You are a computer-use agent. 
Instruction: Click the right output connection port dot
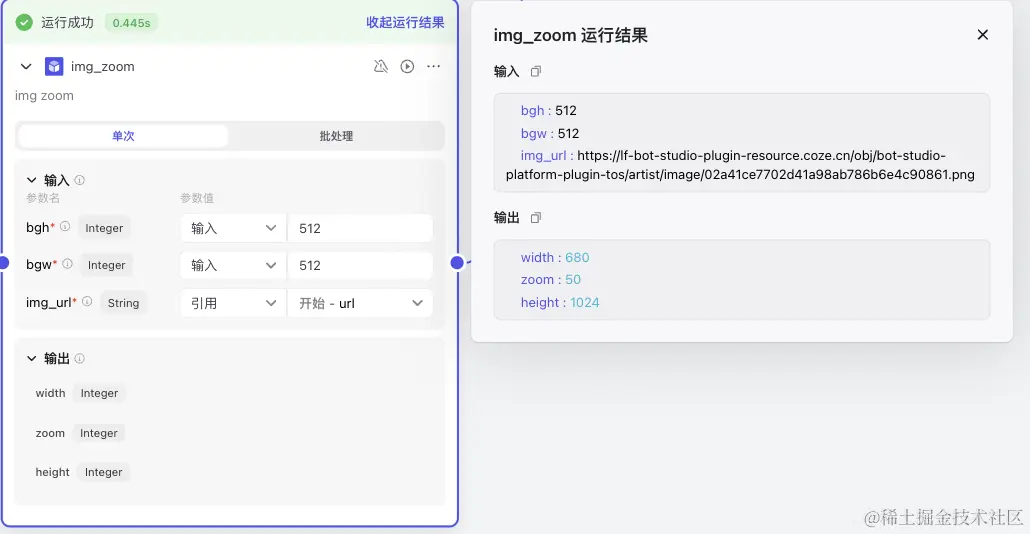[457, 263]
